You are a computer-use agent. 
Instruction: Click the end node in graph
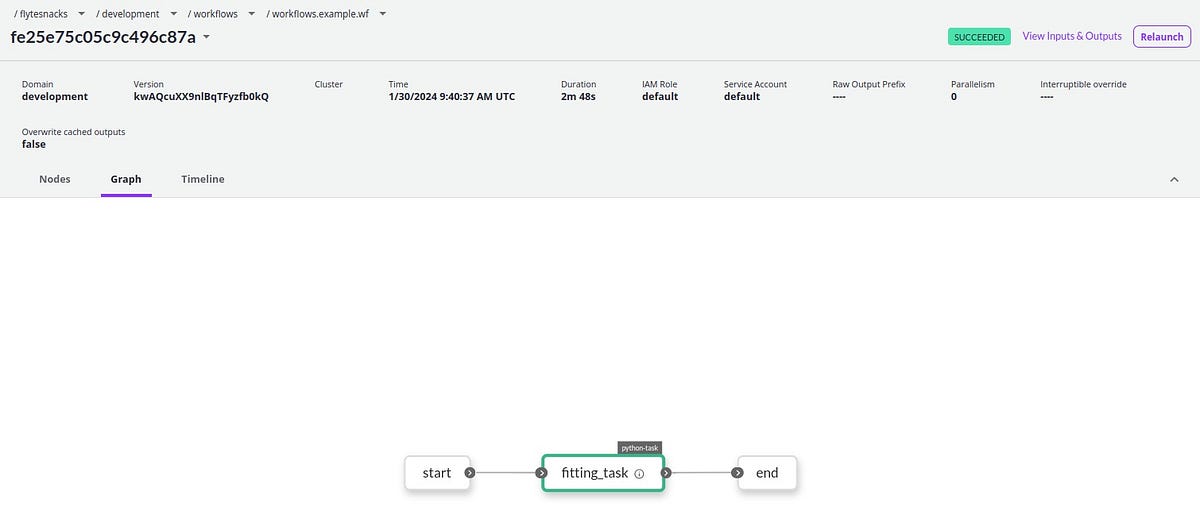[767, 473]
